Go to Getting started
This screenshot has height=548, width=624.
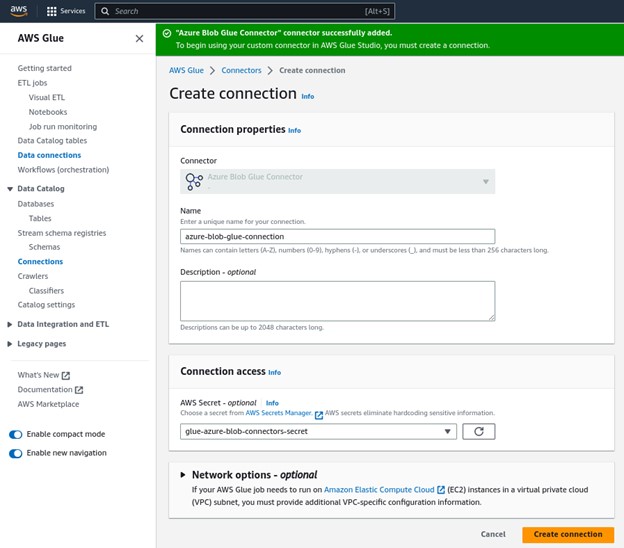tap(45, 68)
